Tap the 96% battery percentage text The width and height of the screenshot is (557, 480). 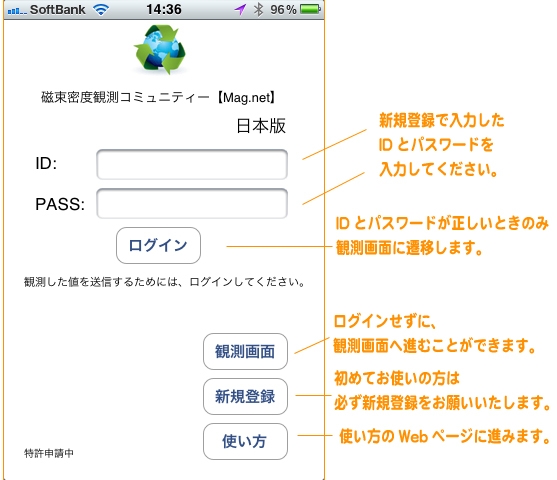click(x=283, y=10)
